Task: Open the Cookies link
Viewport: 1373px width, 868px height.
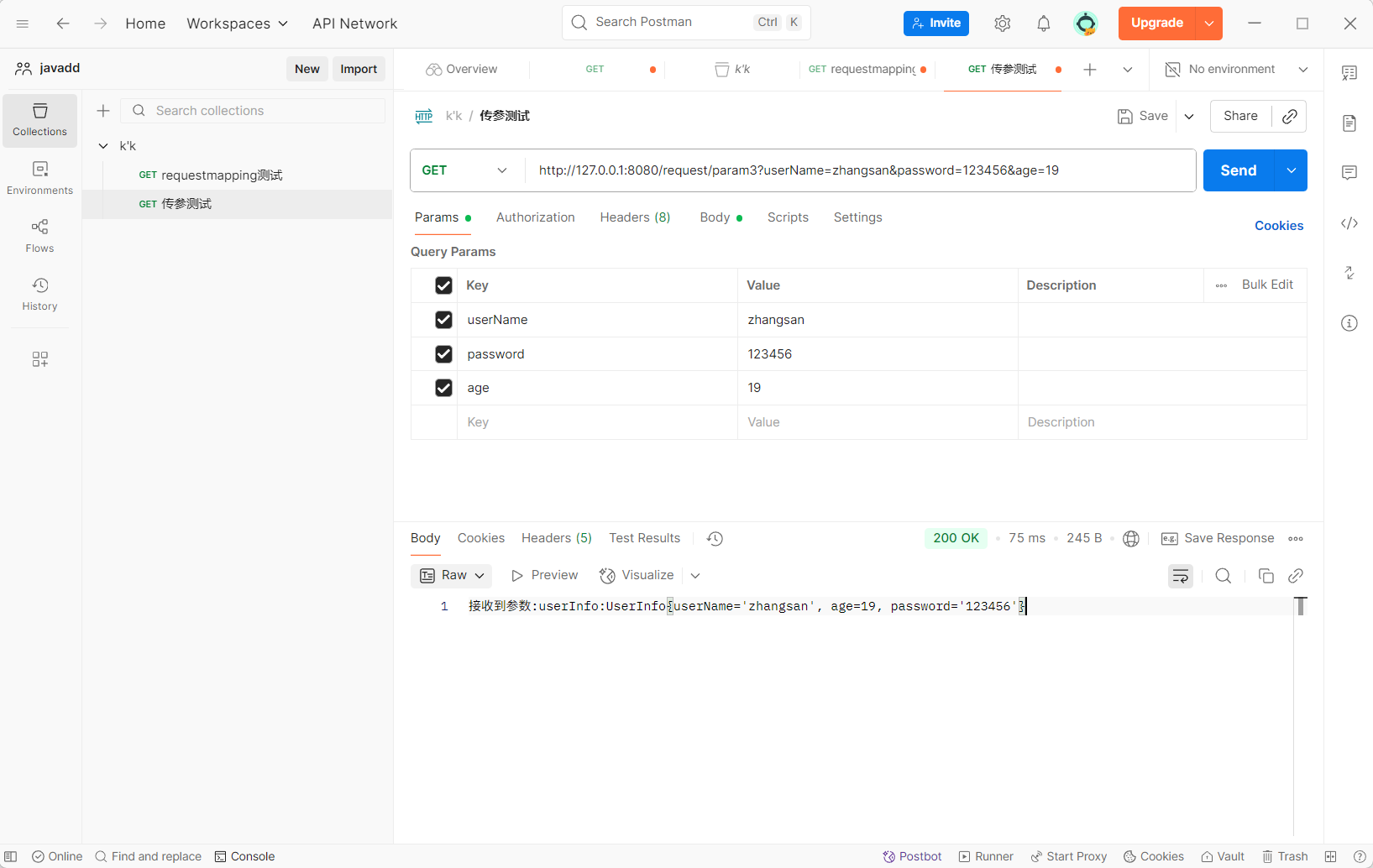Action: click(x=1279, y=226)
